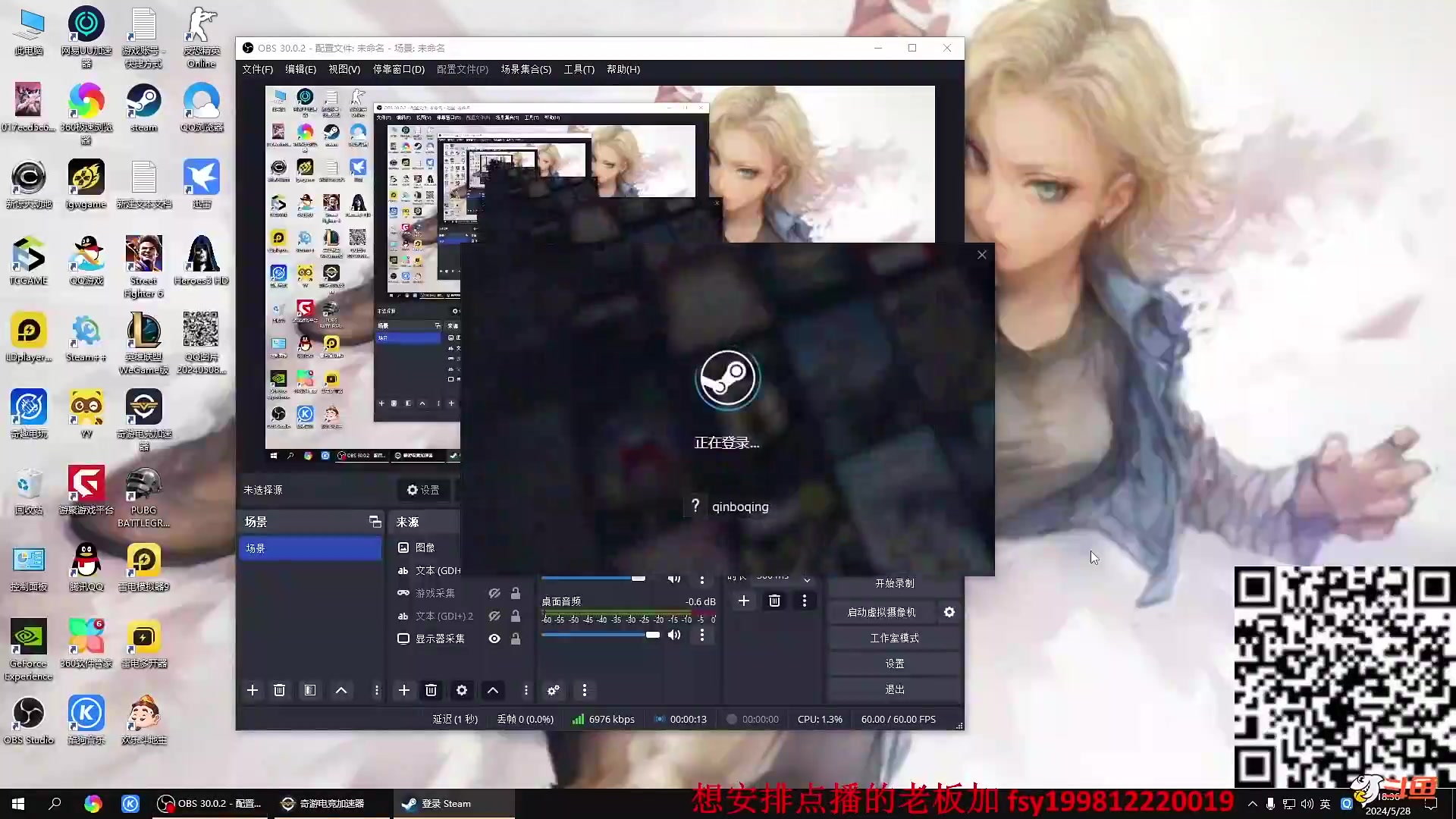
Task: Click 启动虚拟摄像机 button
Action: pyautogui.click(x=882, y=612)
